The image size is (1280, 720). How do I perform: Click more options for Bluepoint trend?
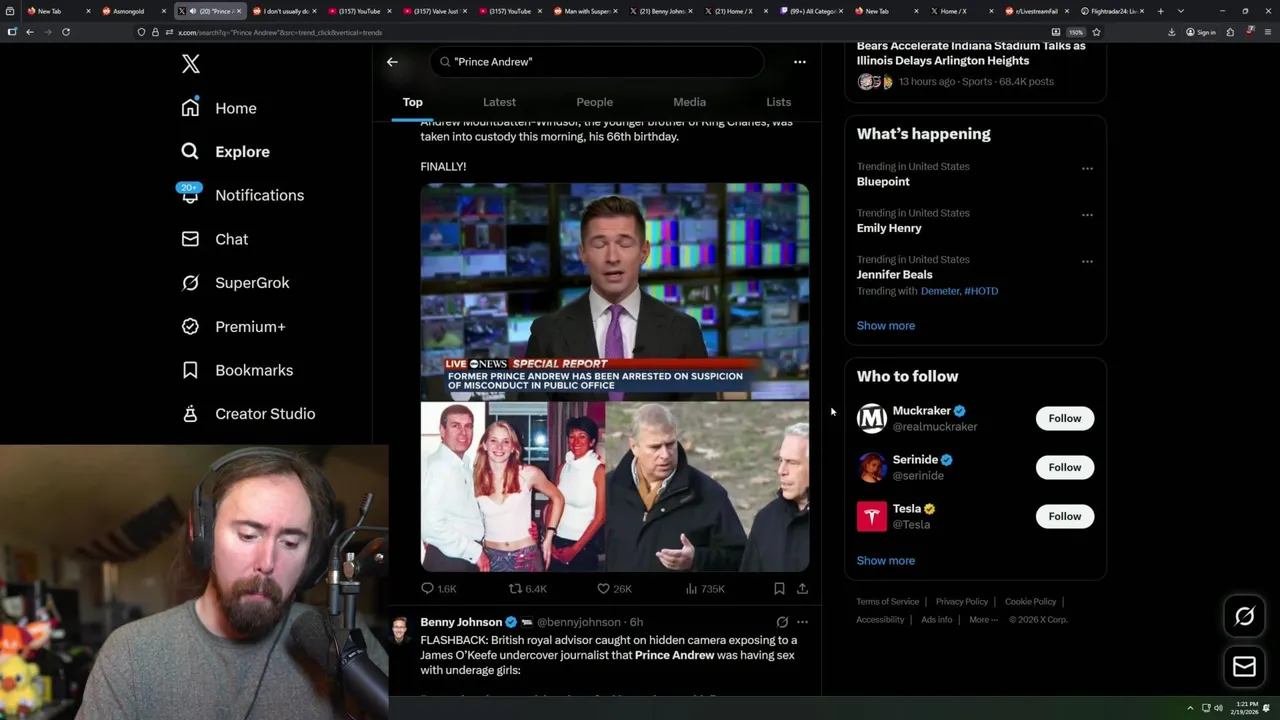(1087, 168)
